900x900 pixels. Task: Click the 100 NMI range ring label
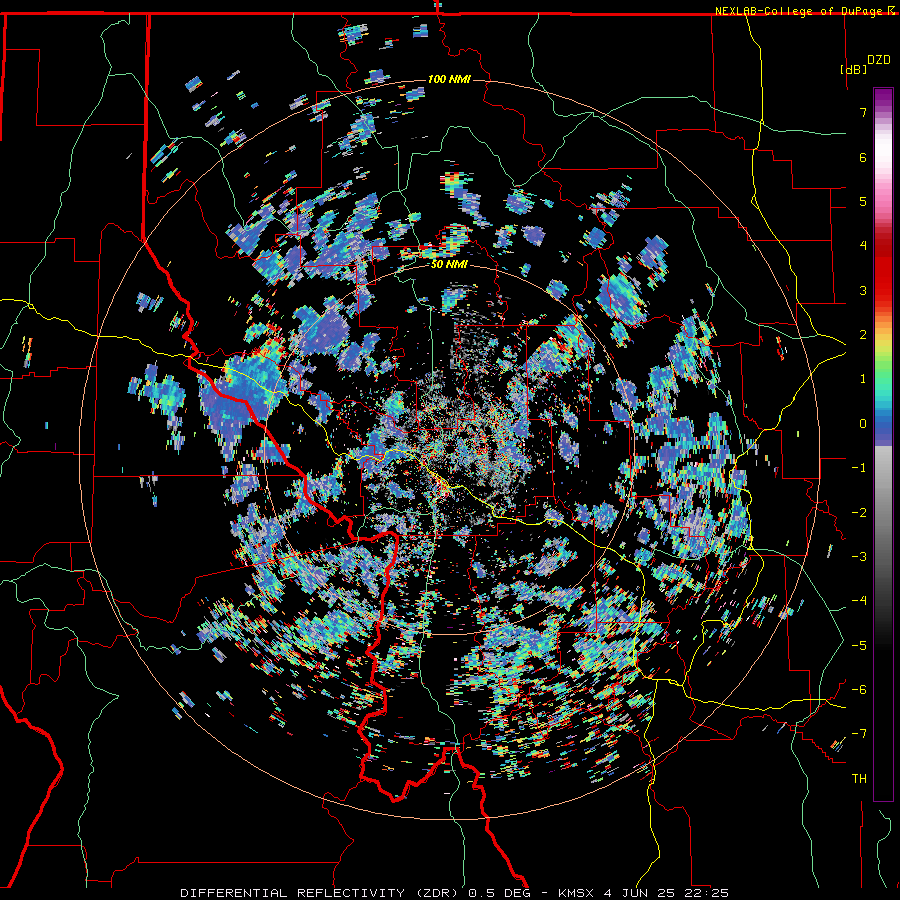449,79
